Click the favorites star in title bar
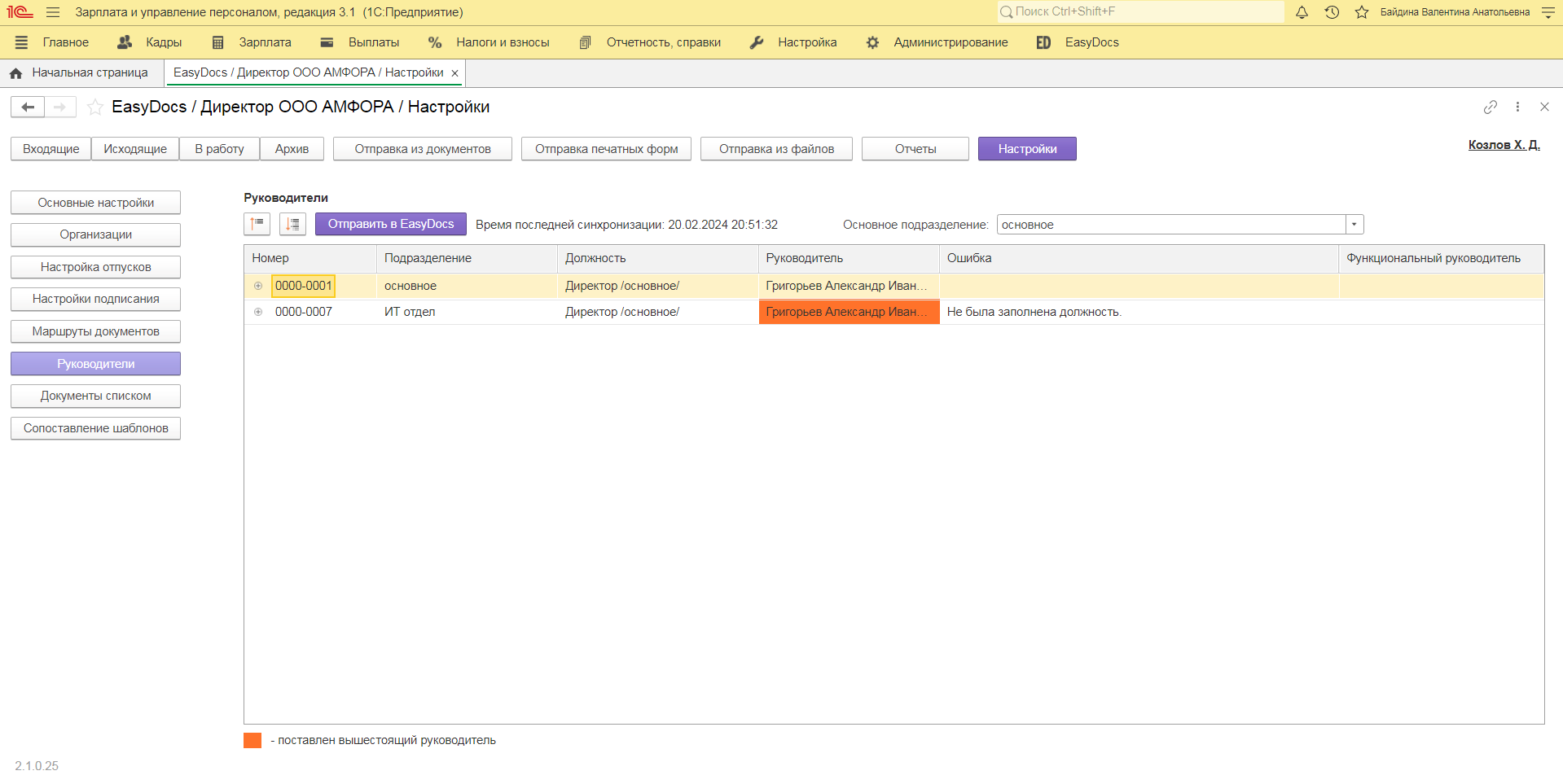Screen dimensions: 1563x784 coord(1361,12)
